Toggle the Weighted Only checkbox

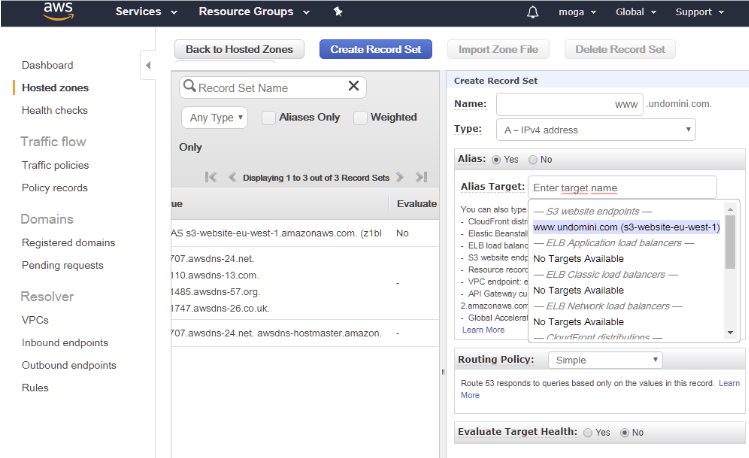click(x=360, y=117)
